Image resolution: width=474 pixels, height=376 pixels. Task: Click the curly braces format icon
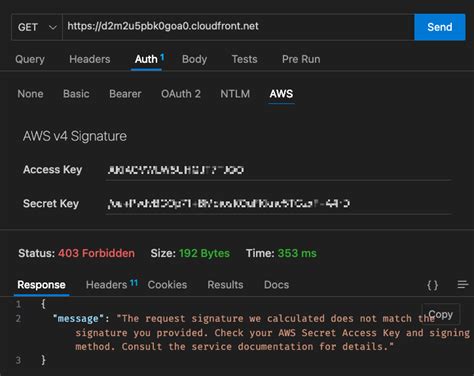[x=432, y=285]
